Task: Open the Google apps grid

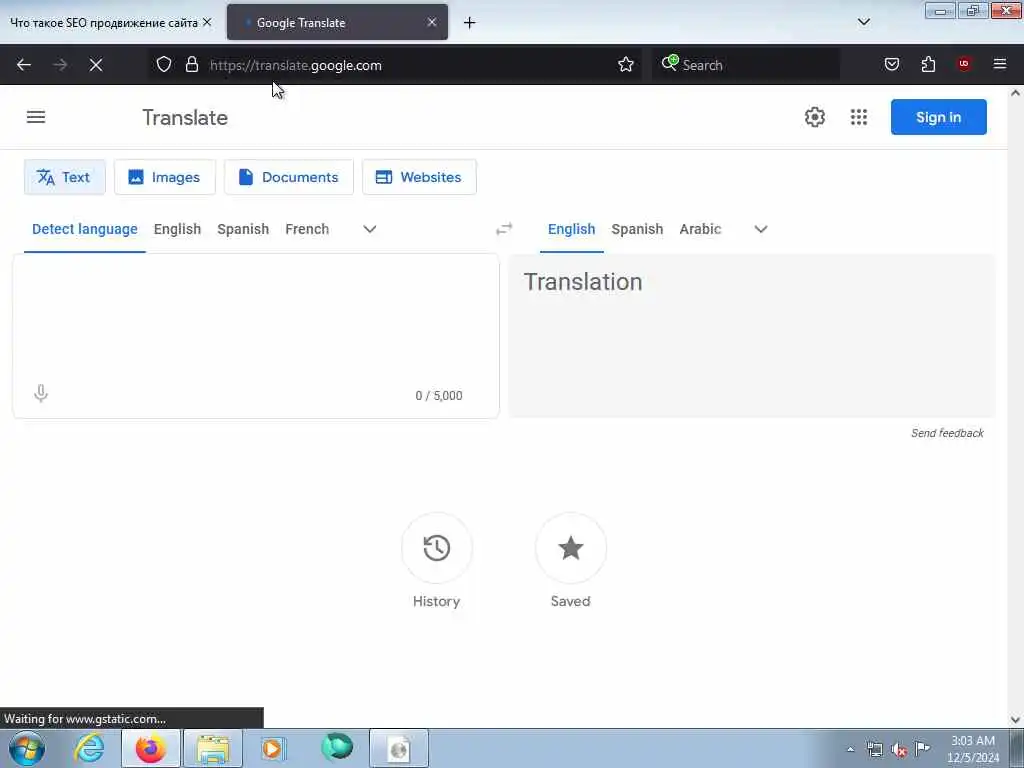Action: tap(859, 117)
